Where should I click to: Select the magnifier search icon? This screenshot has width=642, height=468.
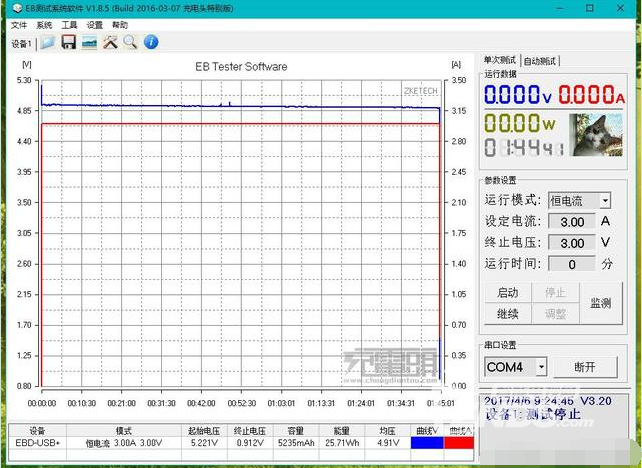(130, 42)
